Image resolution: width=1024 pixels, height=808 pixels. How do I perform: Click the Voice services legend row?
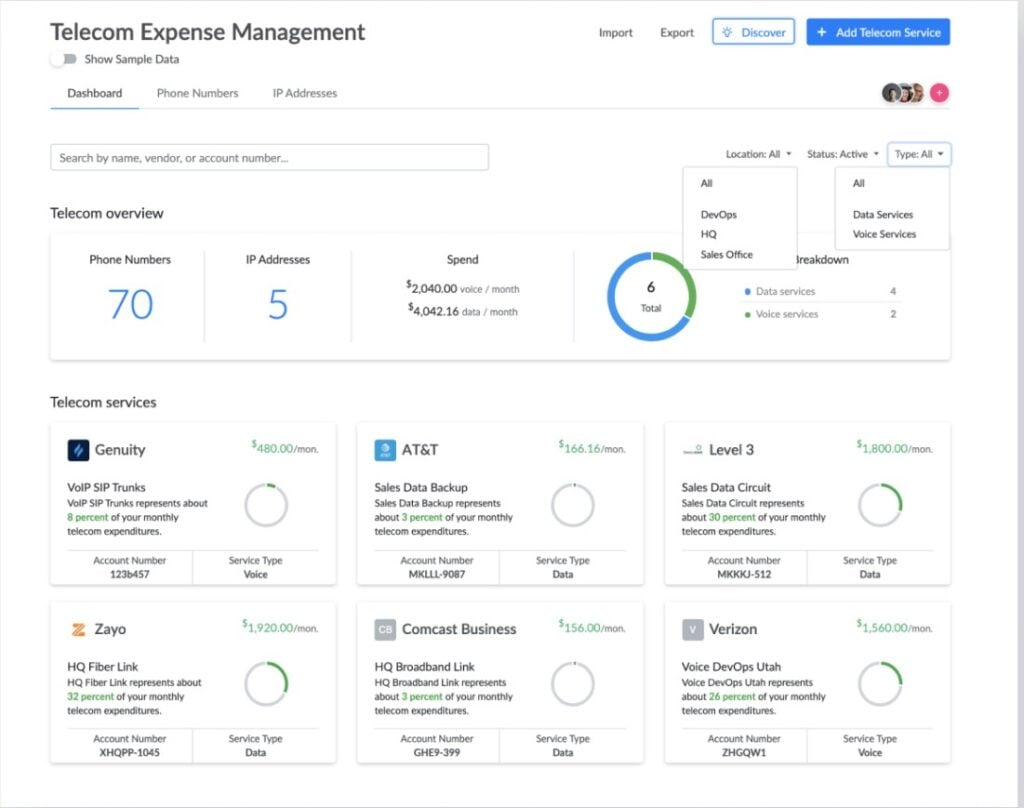point(821,314)
